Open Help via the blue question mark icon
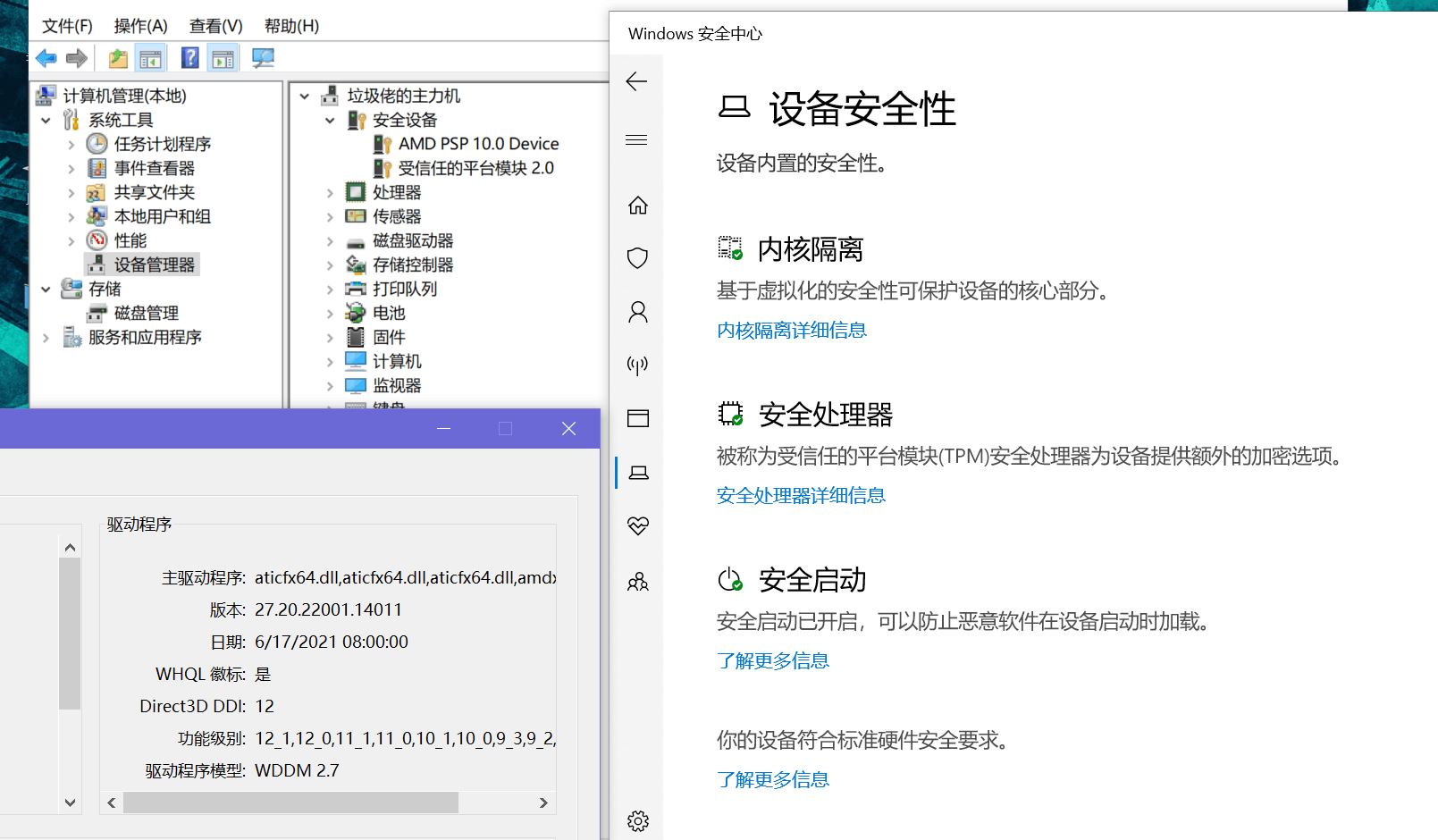This screenshot has width=1438, height=840. 190,58
